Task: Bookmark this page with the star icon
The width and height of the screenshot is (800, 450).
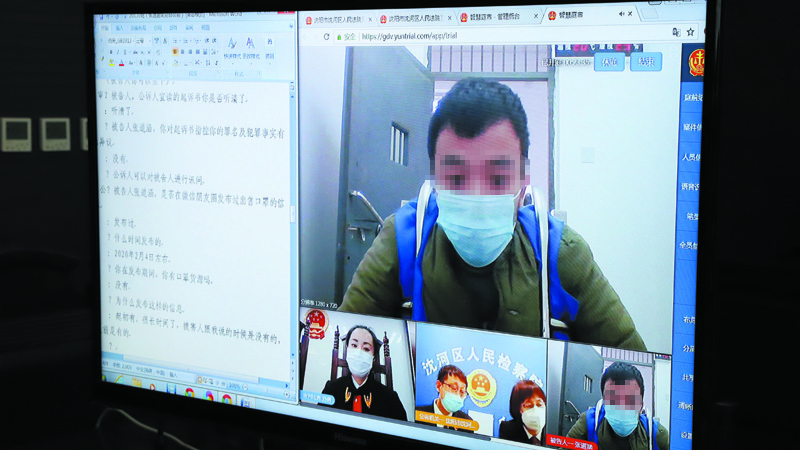Action: (x=690, y=32)
